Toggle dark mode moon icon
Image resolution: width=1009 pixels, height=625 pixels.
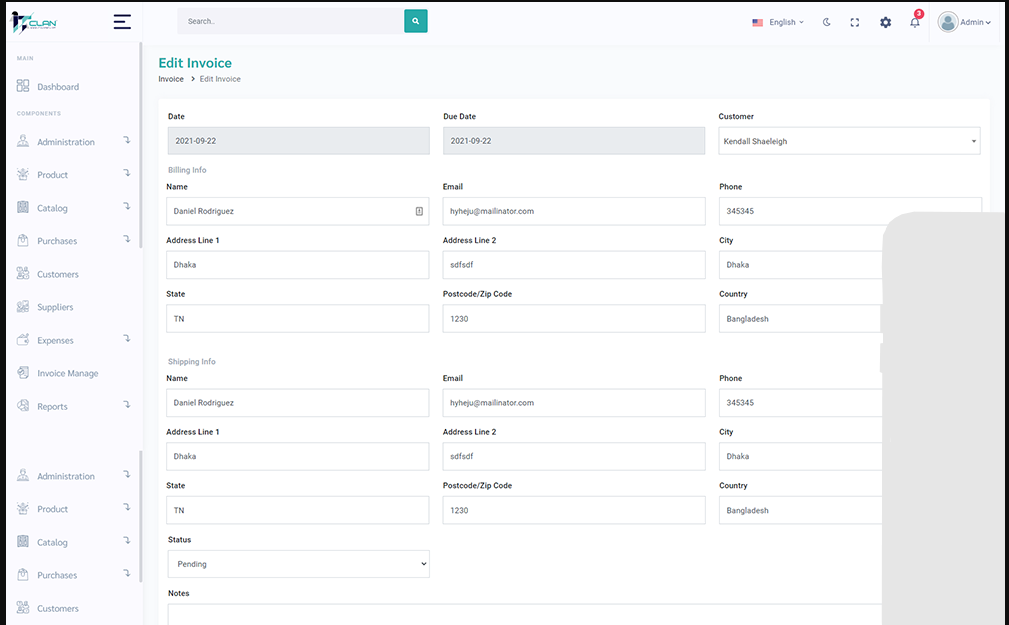827,22
